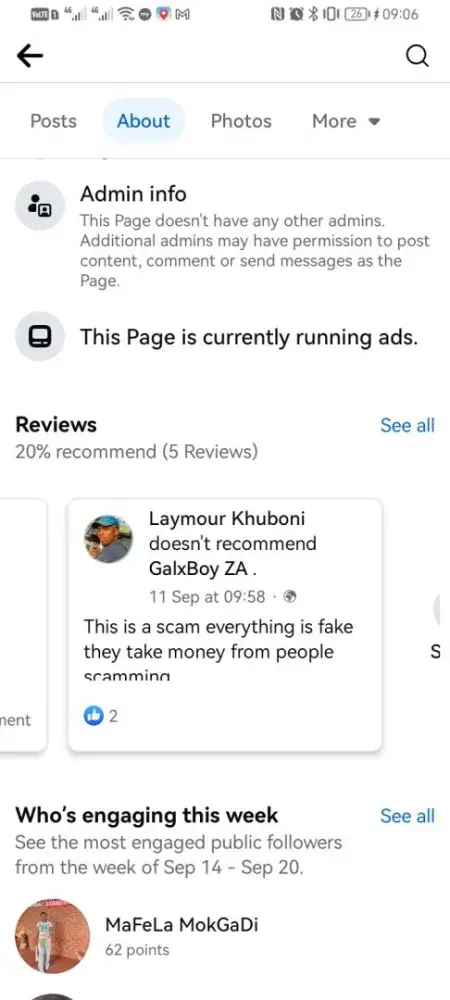Click See all next to Reviews

pyautogui.click(x=407, y=425)
